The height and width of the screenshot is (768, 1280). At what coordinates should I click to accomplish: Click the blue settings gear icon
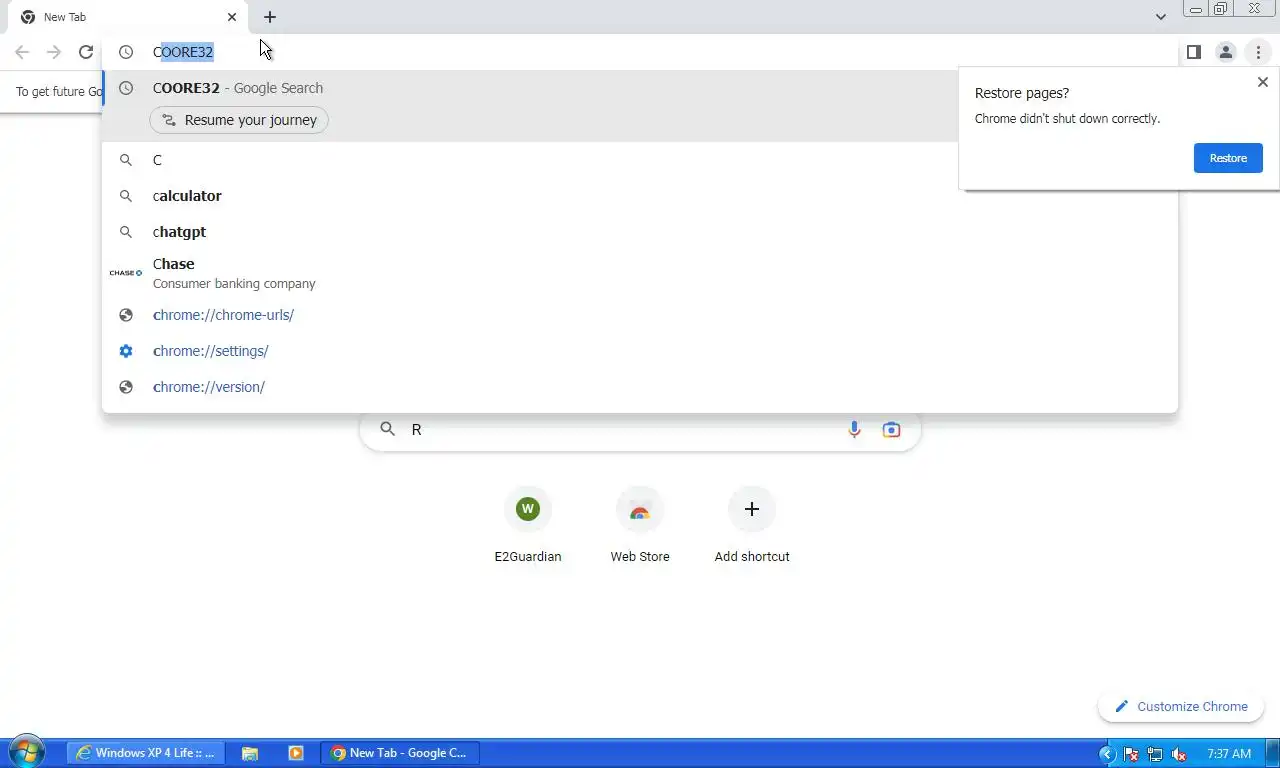(126, 351)
